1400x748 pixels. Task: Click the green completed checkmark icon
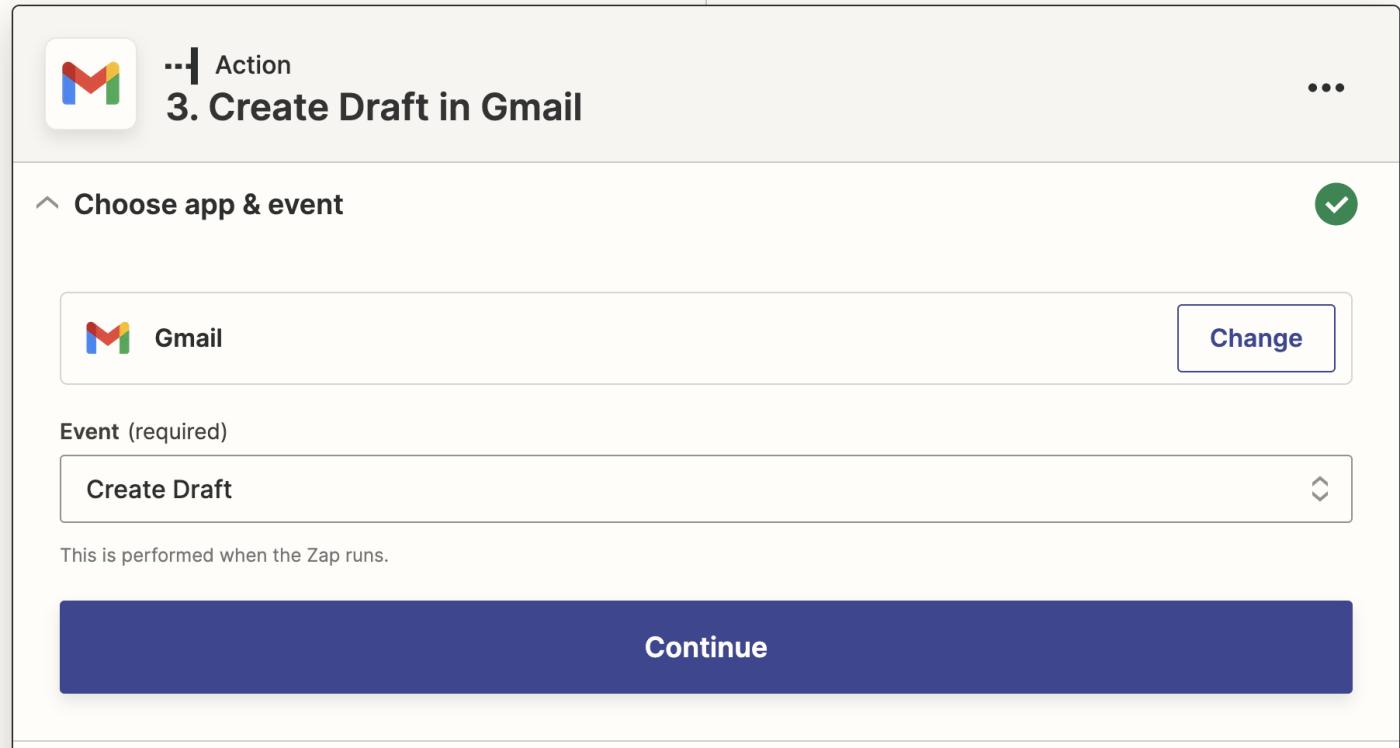[1336, 204]
